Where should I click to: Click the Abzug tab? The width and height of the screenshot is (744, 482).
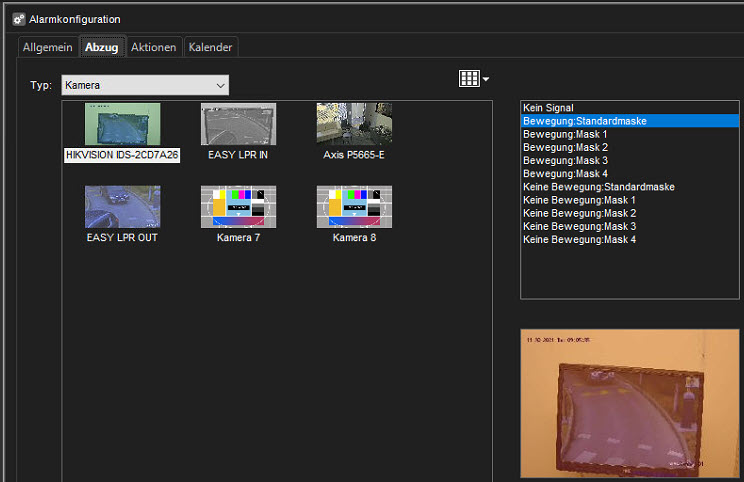point(102,48)
